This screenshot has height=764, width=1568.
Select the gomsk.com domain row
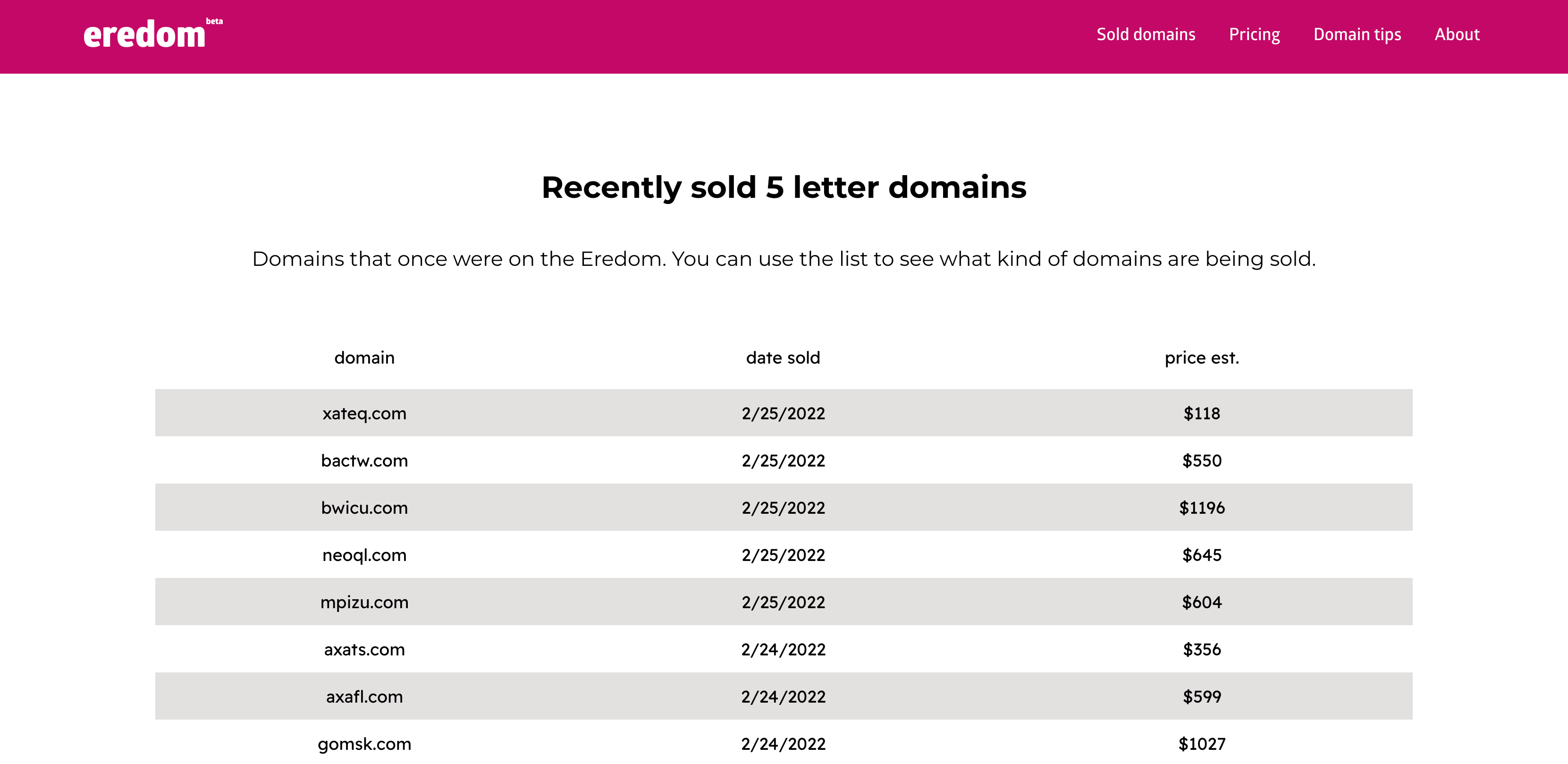[x=364, y=744]
